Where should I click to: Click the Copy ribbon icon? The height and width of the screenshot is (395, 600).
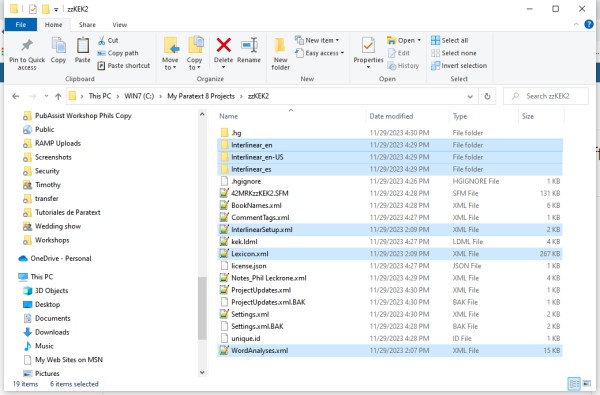coord(58,50)
